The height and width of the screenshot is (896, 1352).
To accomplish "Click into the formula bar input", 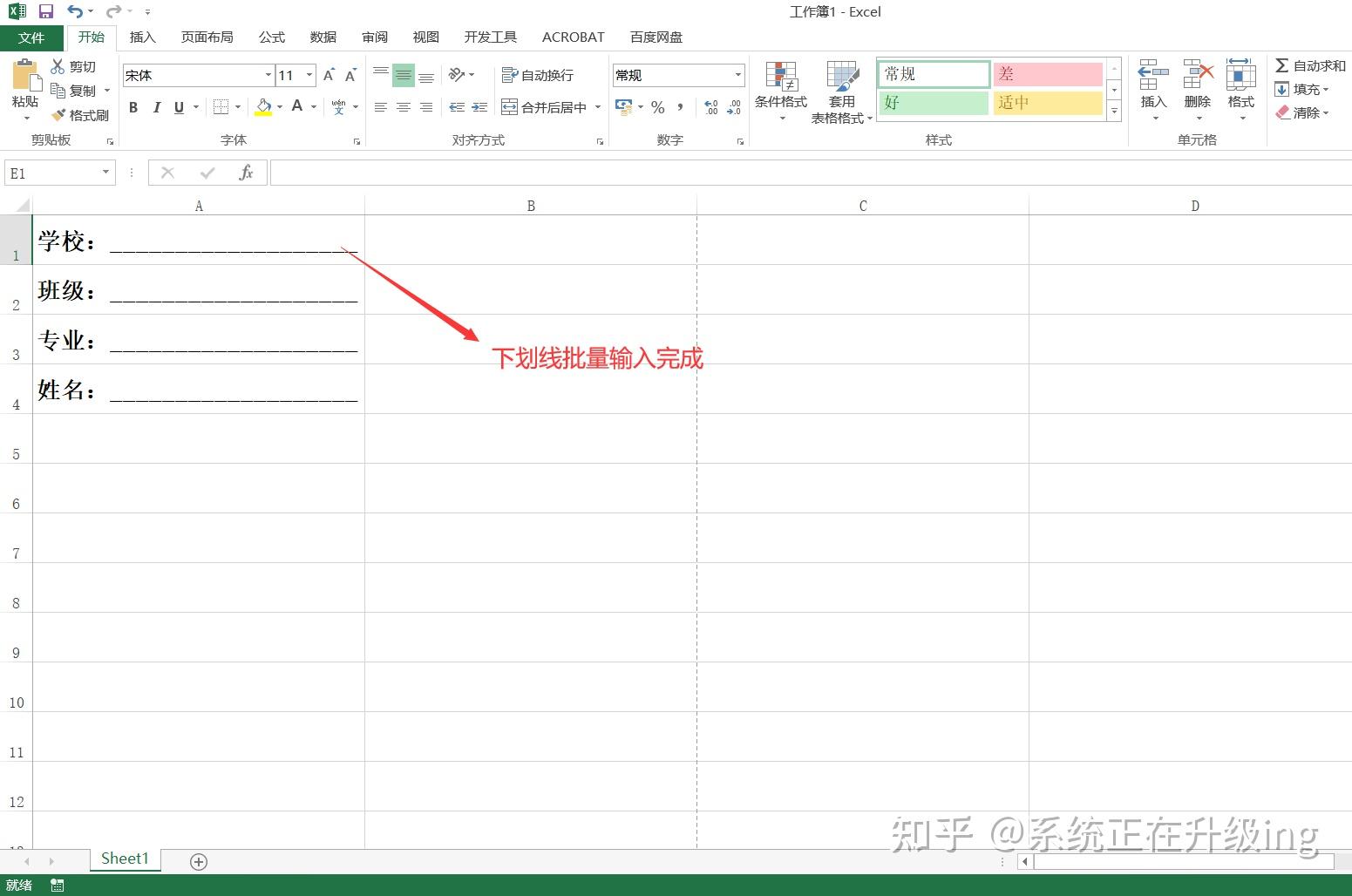I will pyautogui.click(x=811, y=173).
